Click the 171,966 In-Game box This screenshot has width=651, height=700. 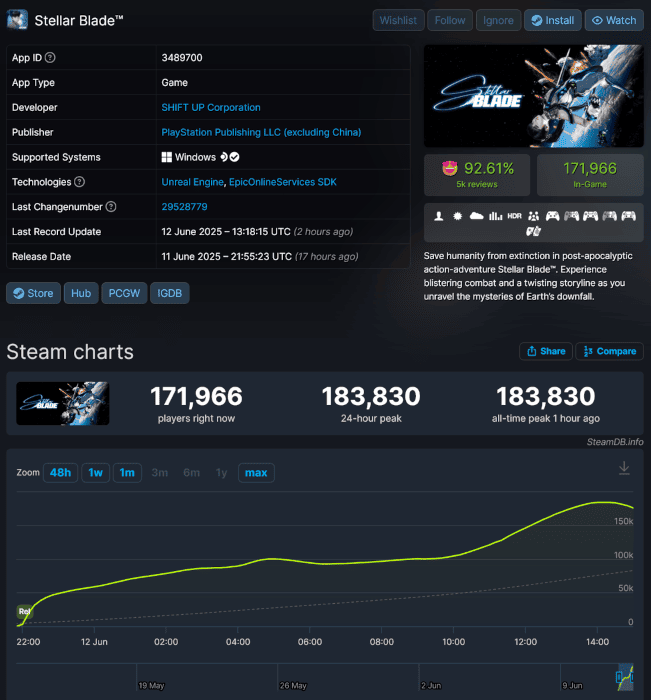[590, 175]
